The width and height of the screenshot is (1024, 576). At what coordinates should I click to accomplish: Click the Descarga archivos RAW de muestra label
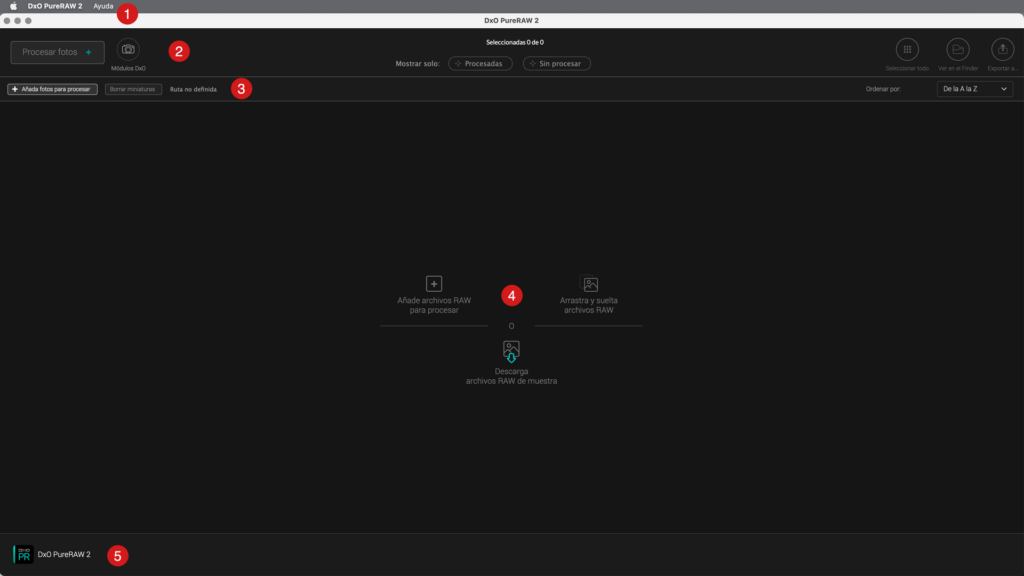coord(511,376)
